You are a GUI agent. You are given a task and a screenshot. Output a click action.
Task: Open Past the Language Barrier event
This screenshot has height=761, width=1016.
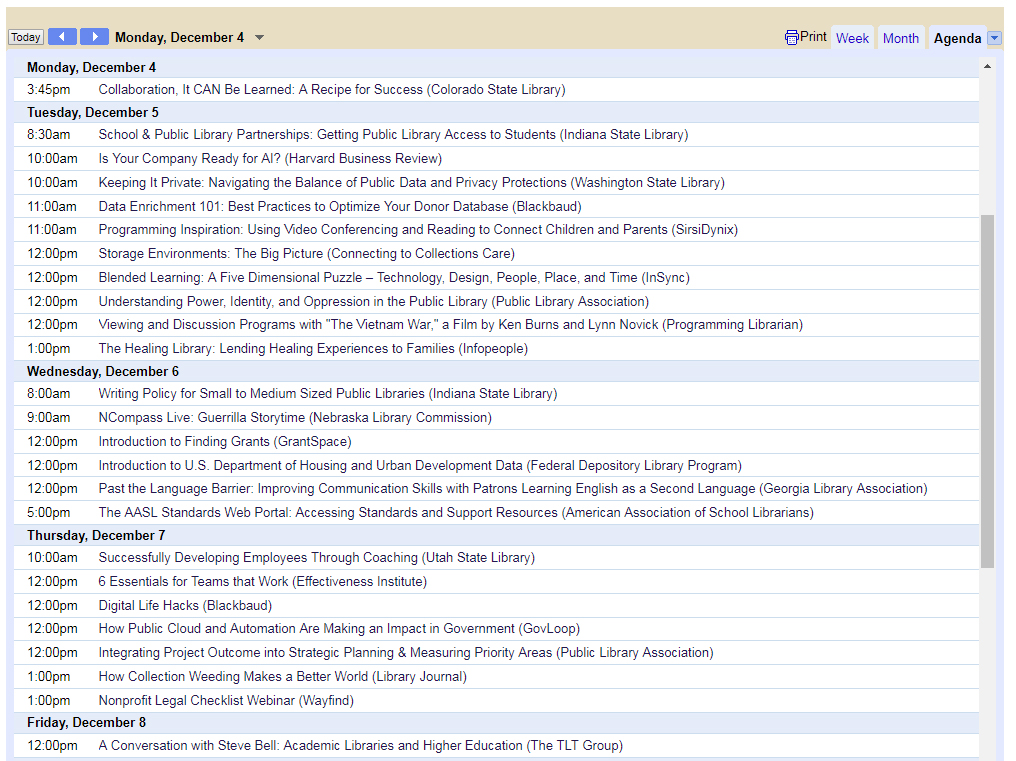click(513, 489)
